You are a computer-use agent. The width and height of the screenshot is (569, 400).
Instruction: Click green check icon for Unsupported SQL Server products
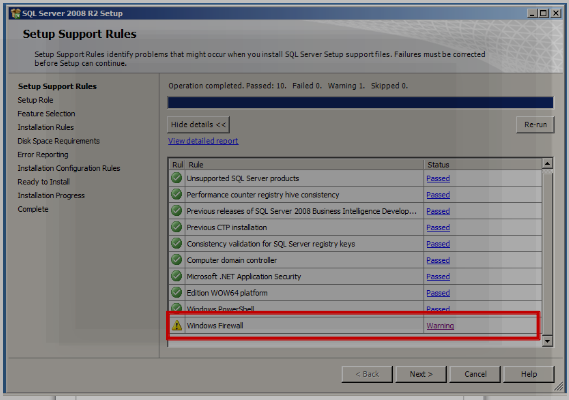tap(177, 178)
